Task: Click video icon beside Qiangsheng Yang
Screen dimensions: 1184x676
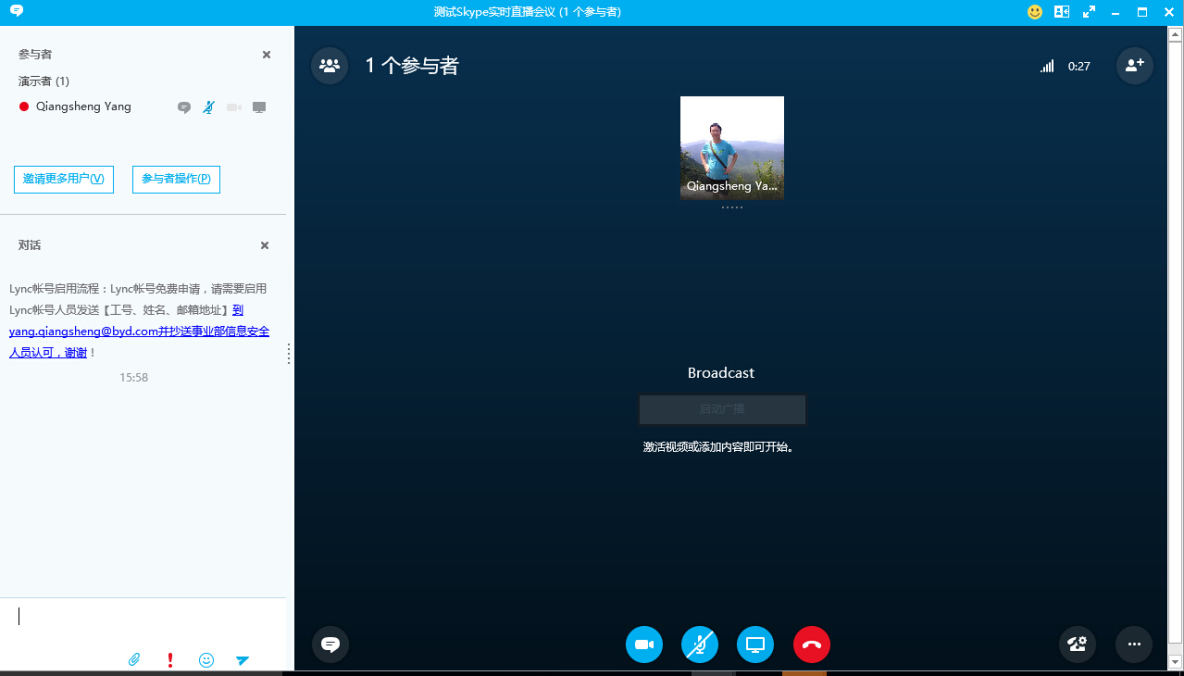Action: [x=234, y=107]
